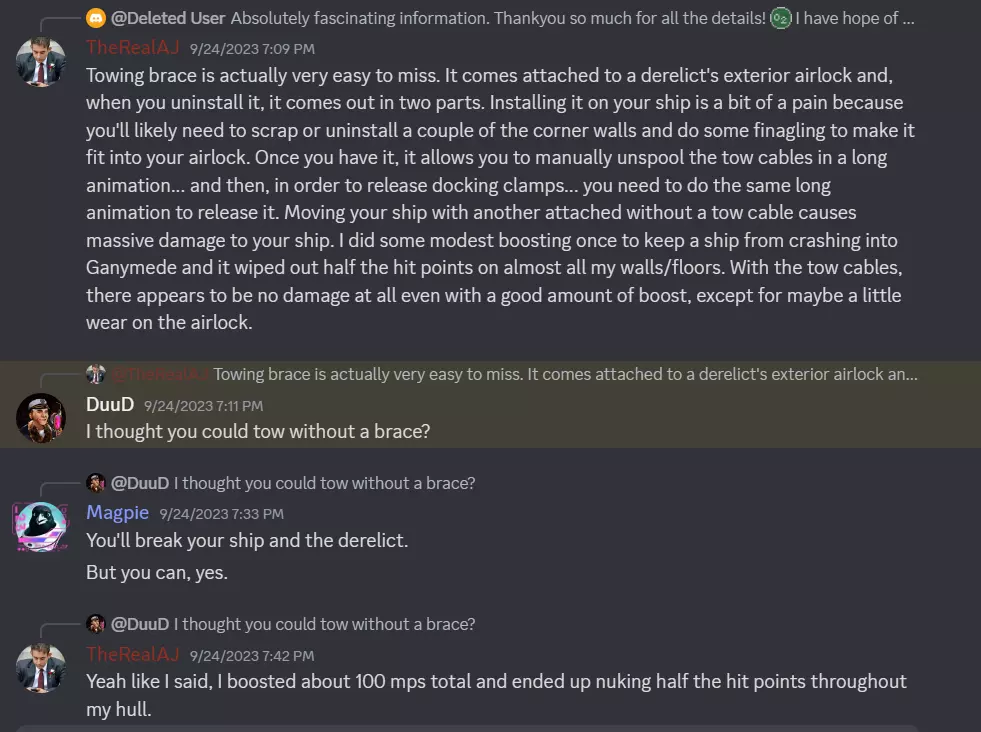Click the small DuuD avatar in the reply above Magpie
Viewport: 981px width, 732px height.
click(x=96, y=483)
